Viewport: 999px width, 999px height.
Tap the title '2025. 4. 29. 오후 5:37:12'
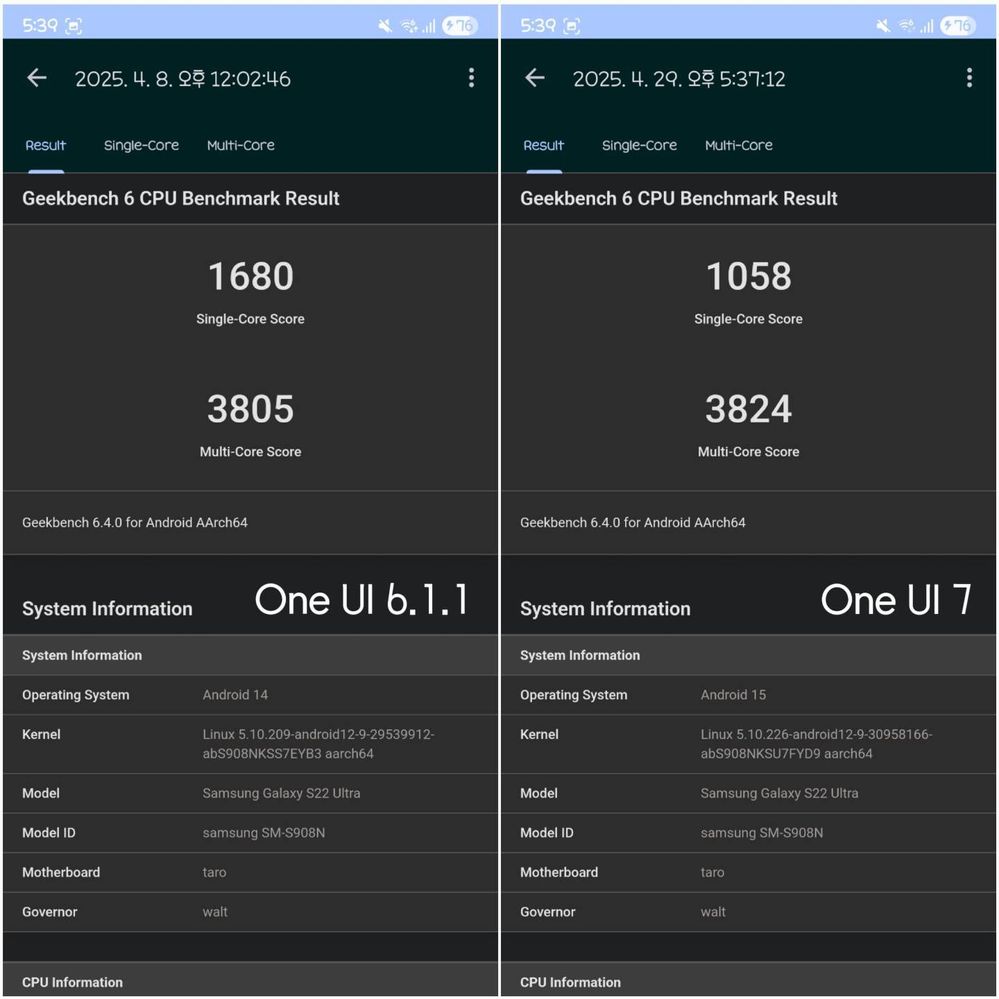pyautogui.click(x=679, y=79)
